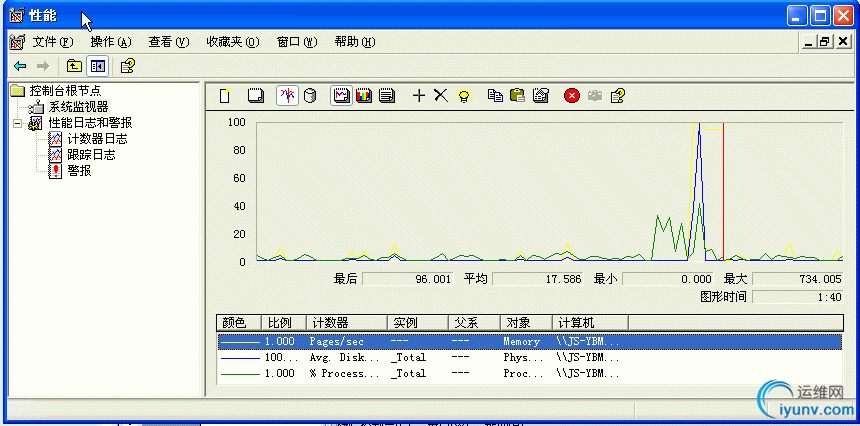Toggle the Highlight lightbulb icon
860x426 pixels.
(464, 96)
